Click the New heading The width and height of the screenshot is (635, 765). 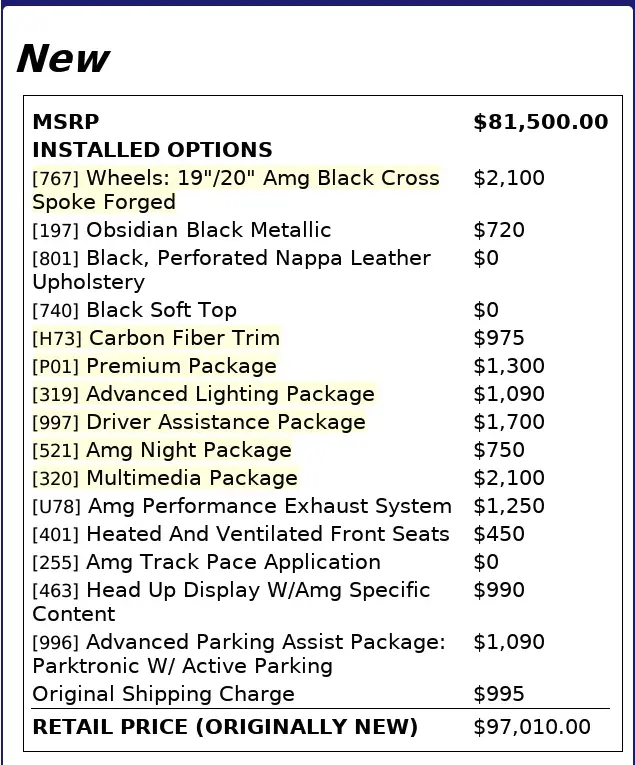62,60
